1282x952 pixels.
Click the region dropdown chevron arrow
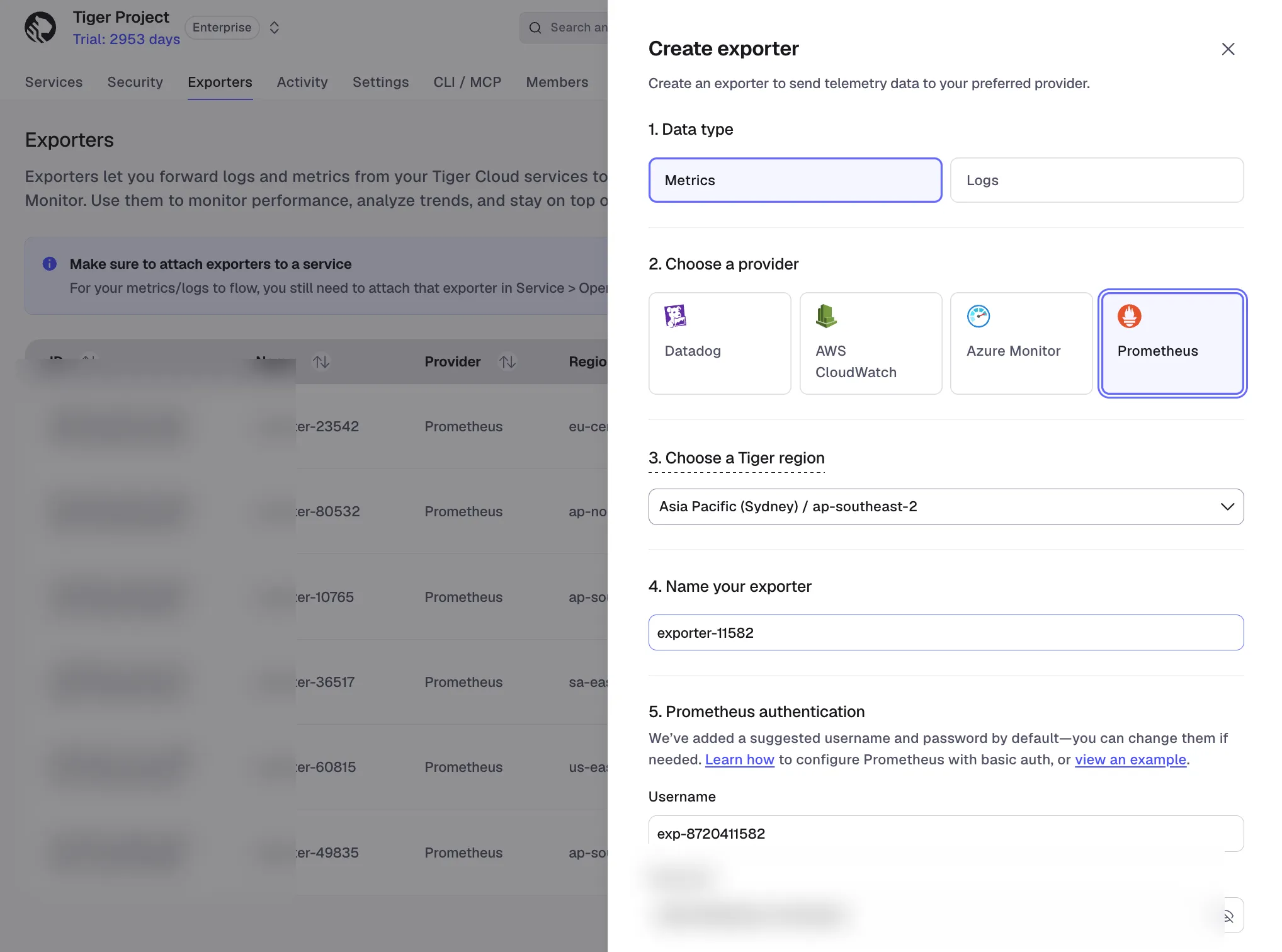tap(1227, 507)
